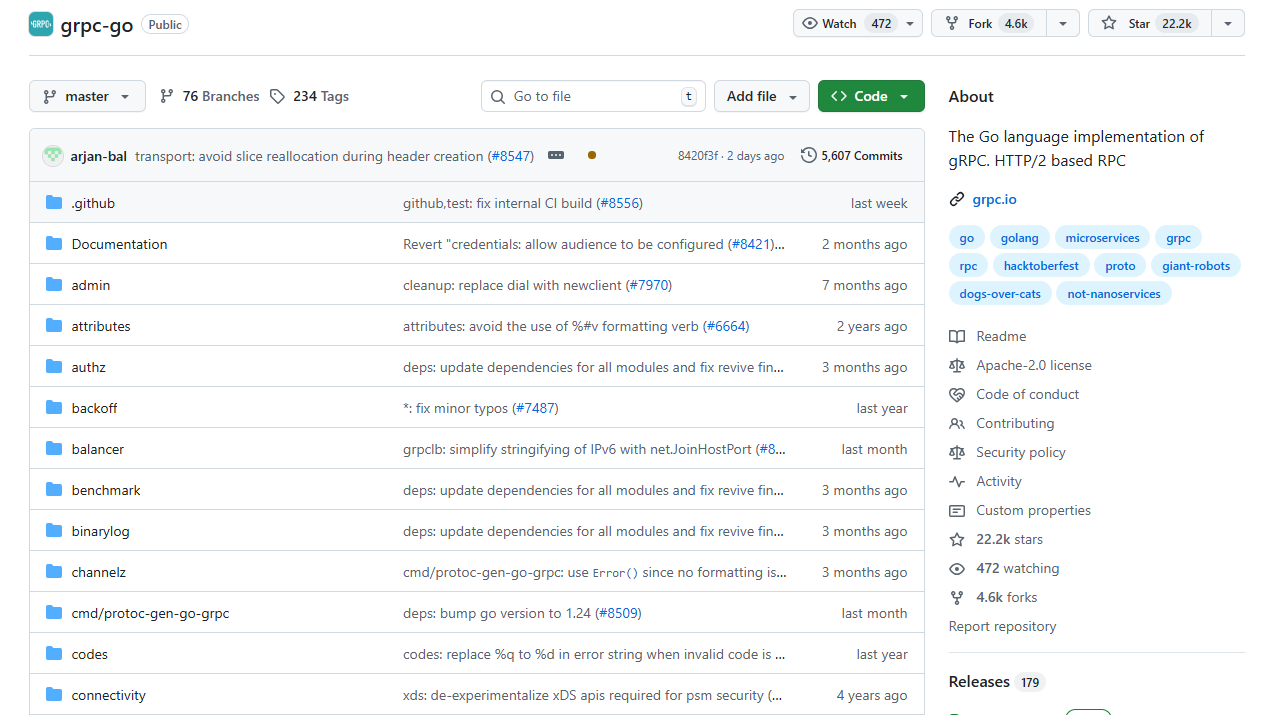Expand the Add file dropdown

(762, 96)
